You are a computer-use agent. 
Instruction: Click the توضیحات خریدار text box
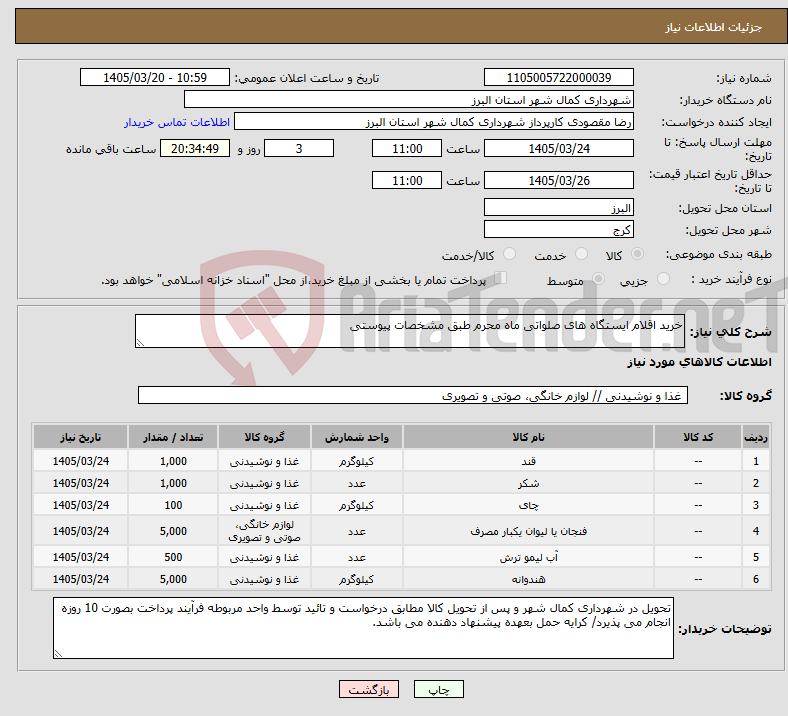click(363, 628)
